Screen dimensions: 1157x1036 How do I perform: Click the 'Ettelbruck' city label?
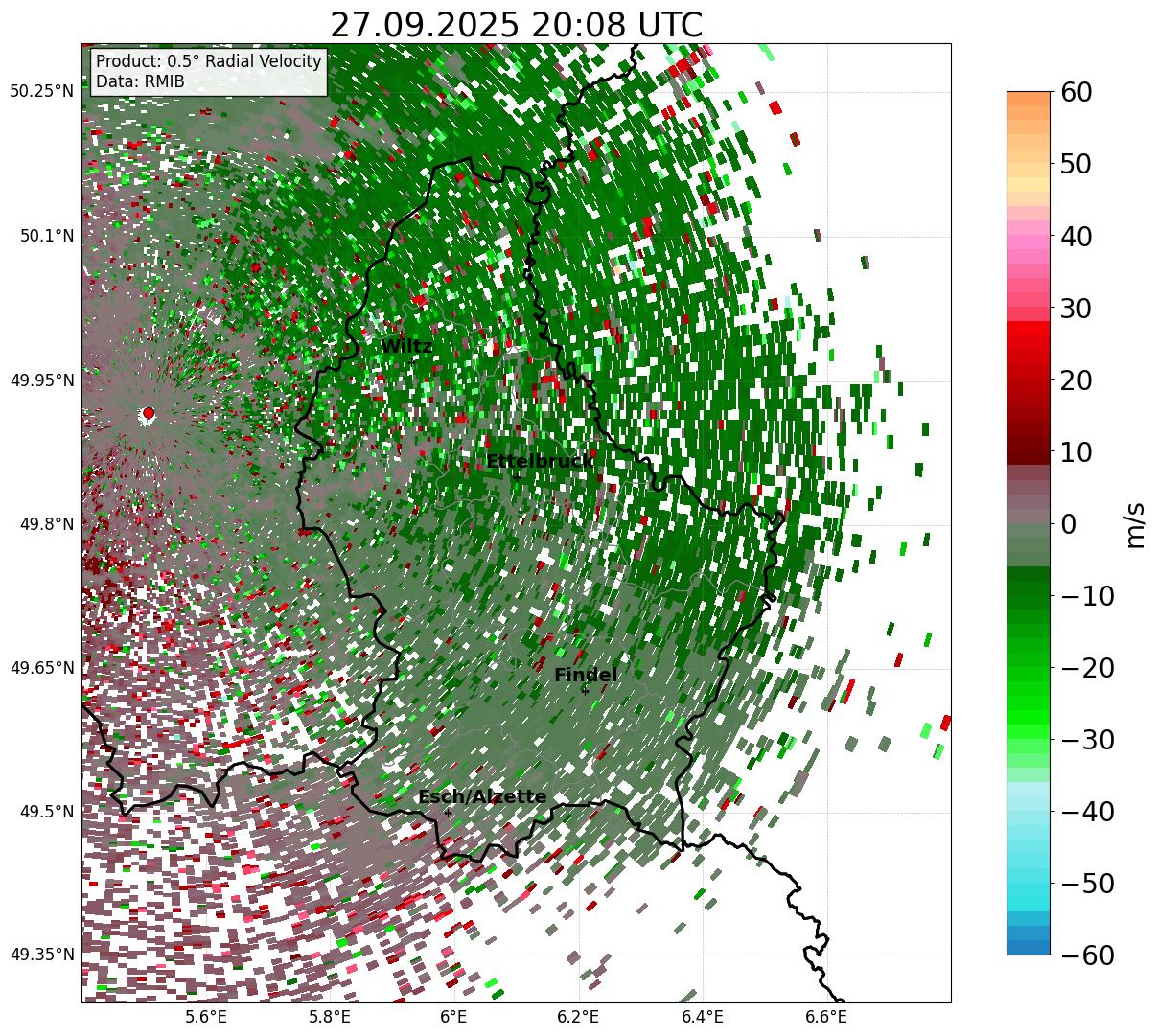click(x=540, y=462)
